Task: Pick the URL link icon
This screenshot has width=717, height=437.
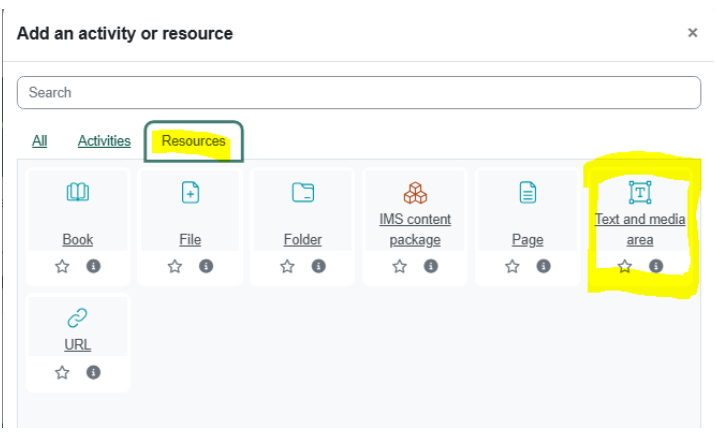Action: coord(77,318)
